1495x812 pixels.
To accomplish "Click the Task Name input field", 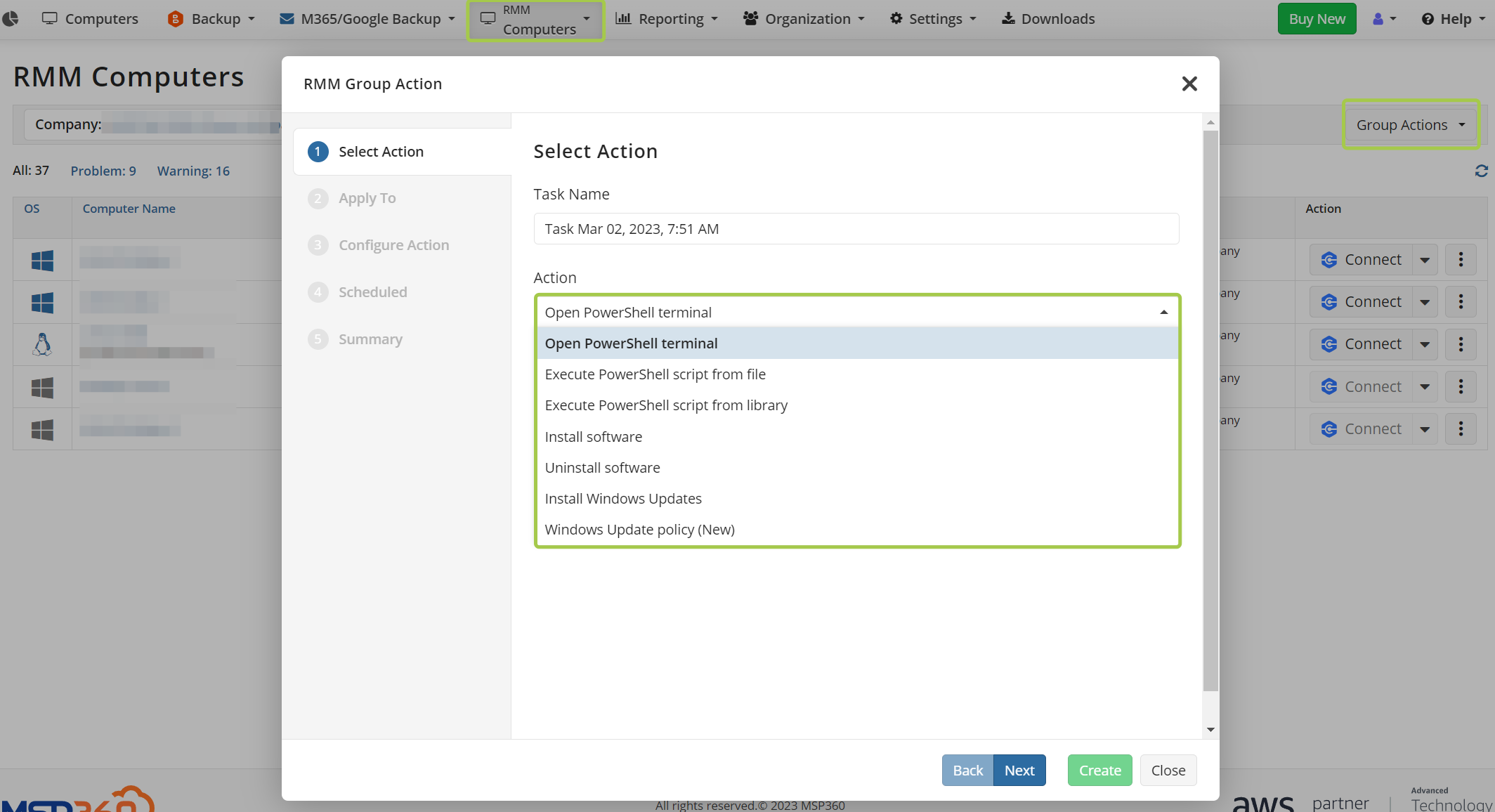I will [x=856, y=229].
